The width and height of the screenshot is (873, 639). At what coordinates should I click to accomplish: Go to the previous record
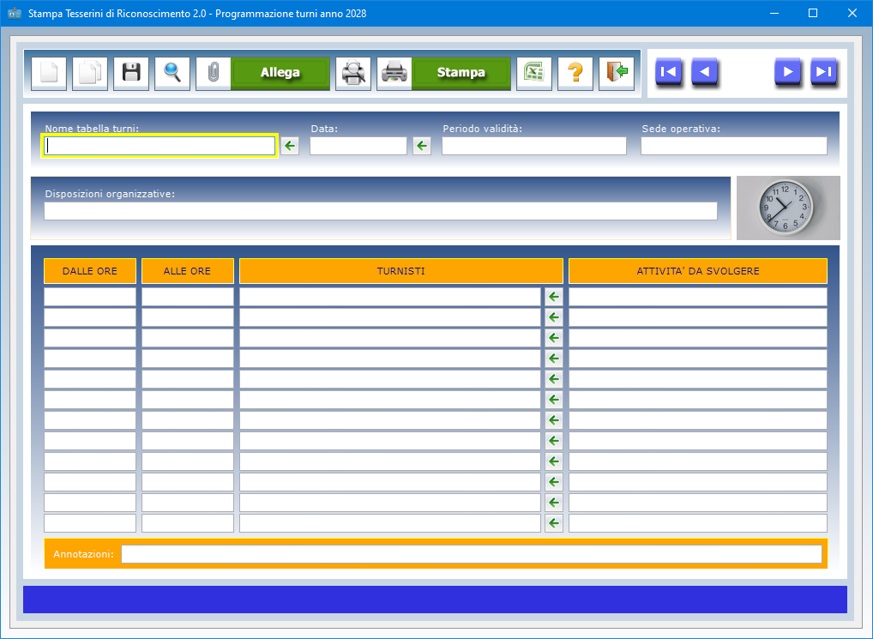point(704,72)
